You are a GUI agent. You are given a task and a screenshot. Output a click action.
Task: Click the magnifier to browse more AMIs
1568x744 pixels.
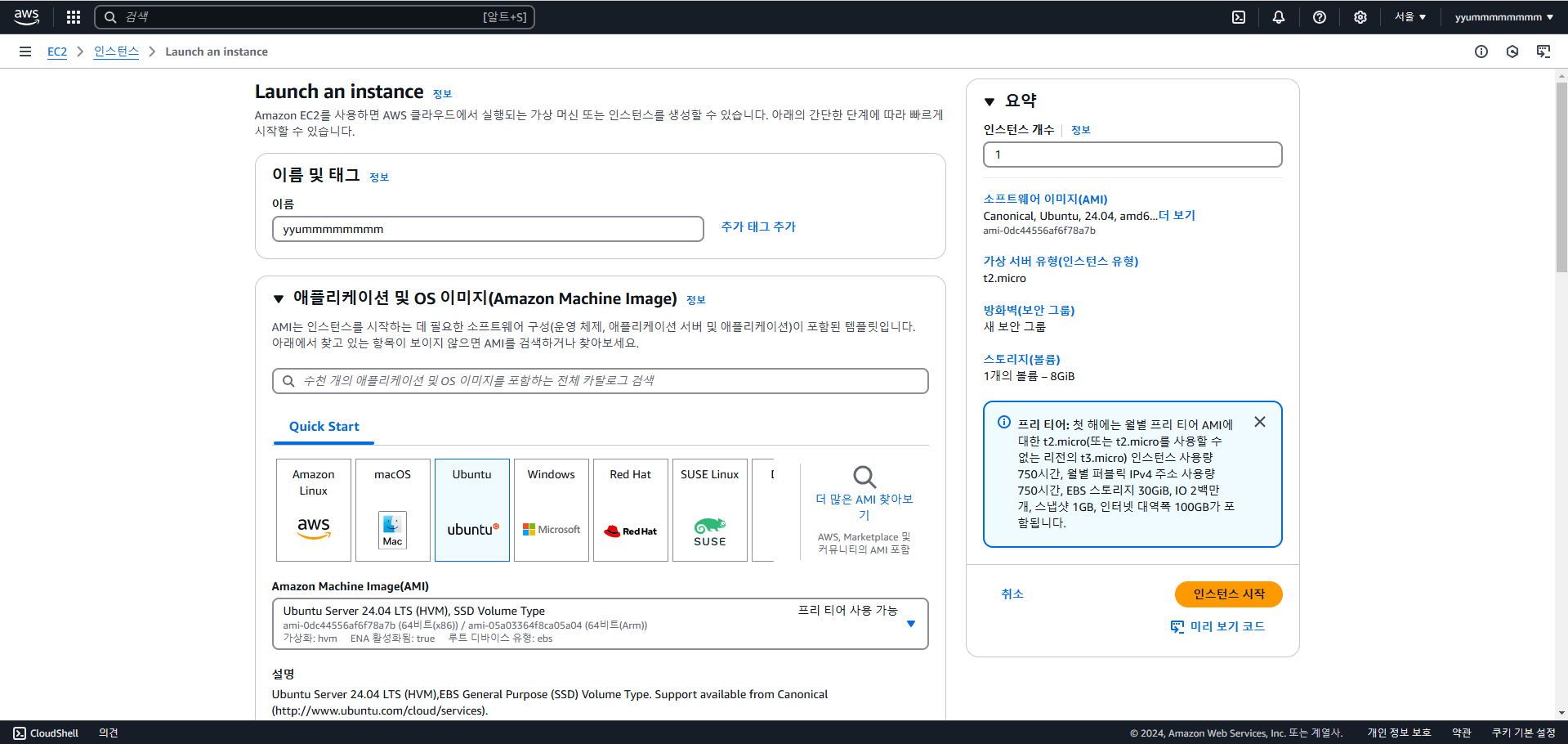click(x=864, y=477)
